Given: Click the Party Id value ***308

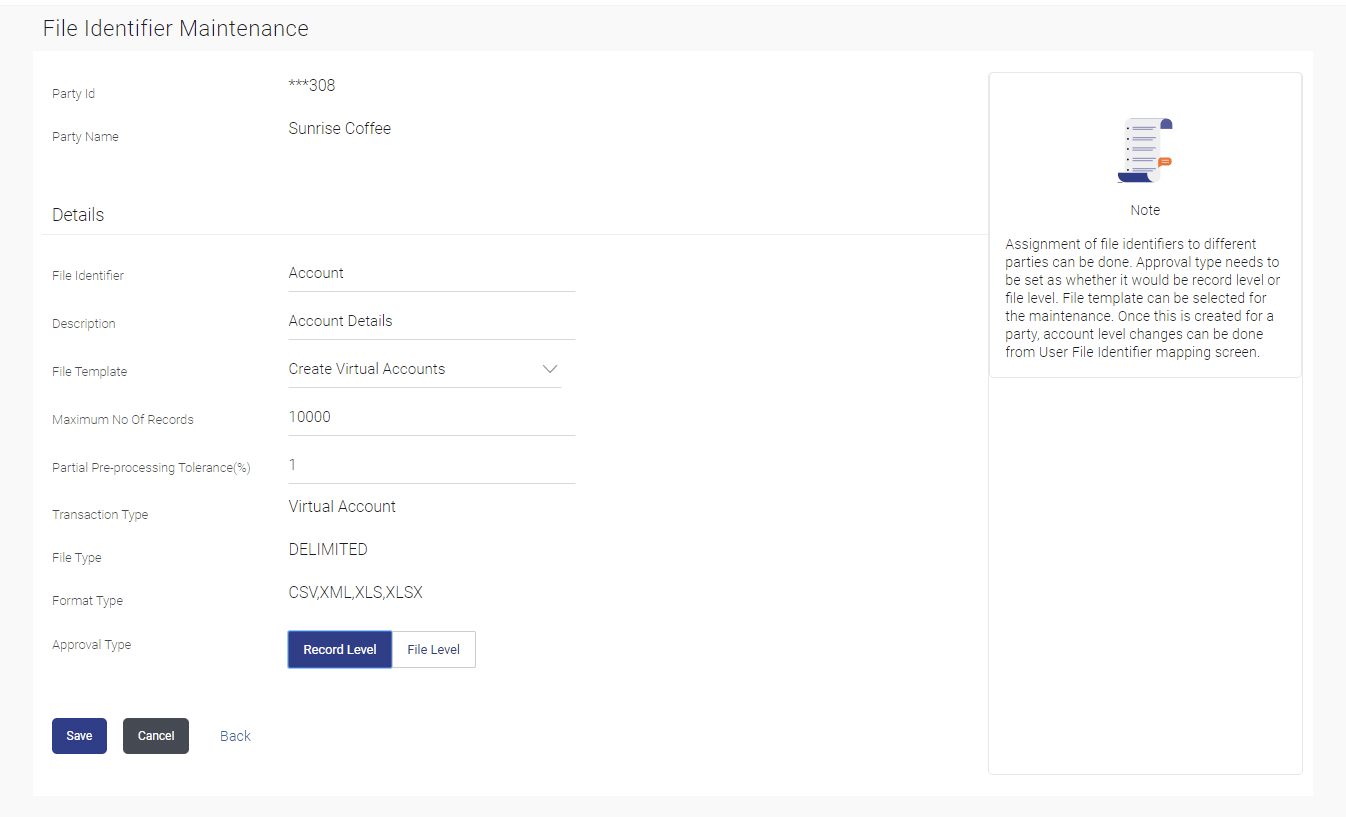Looking at the screenshot, I should click(x=312, y=86).
